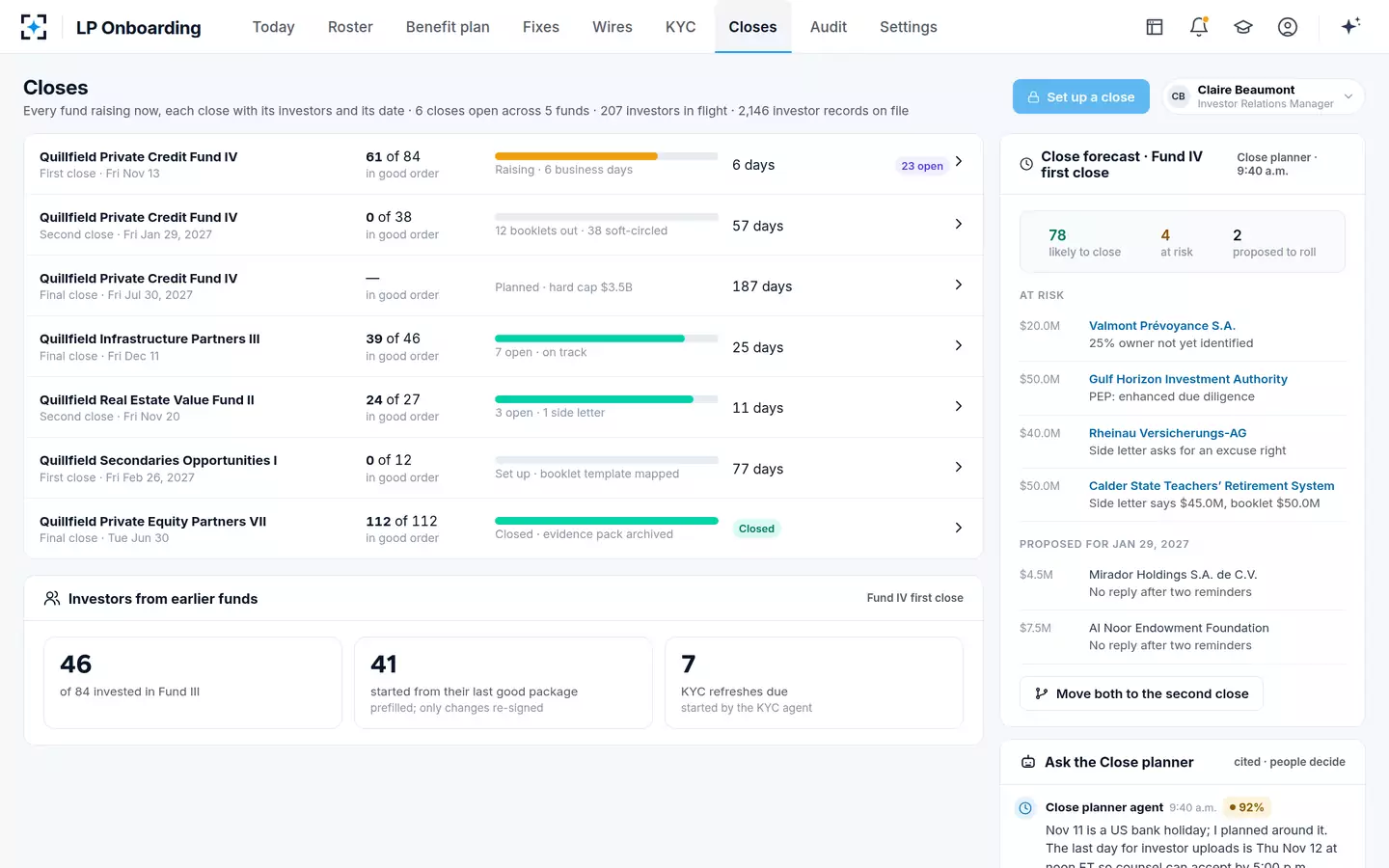Open the Wires tab
The height and width of the screenshot is (868, 1389).
pos(613,27)
